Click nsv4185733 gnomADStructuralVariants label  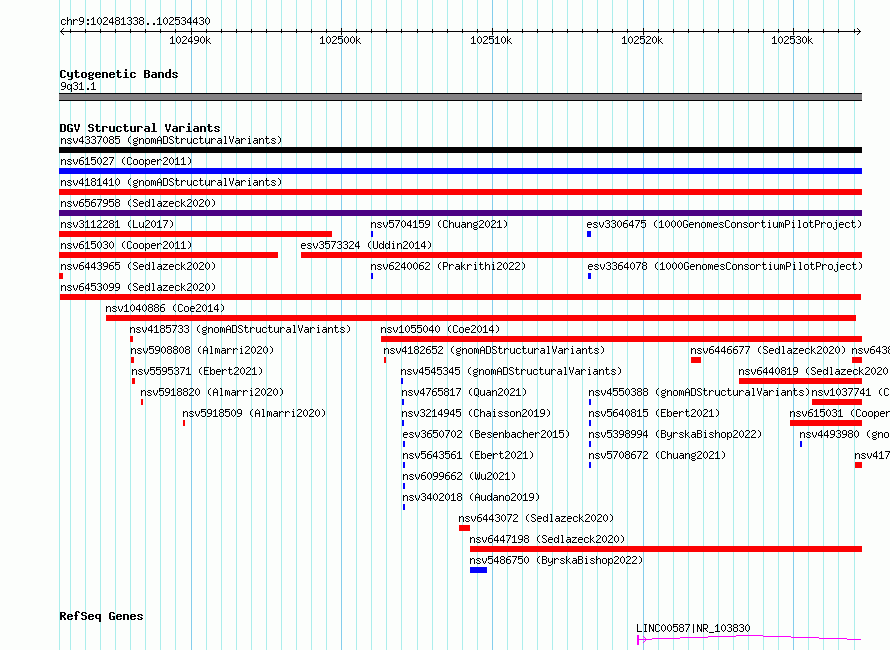click(x=240, y=329)
